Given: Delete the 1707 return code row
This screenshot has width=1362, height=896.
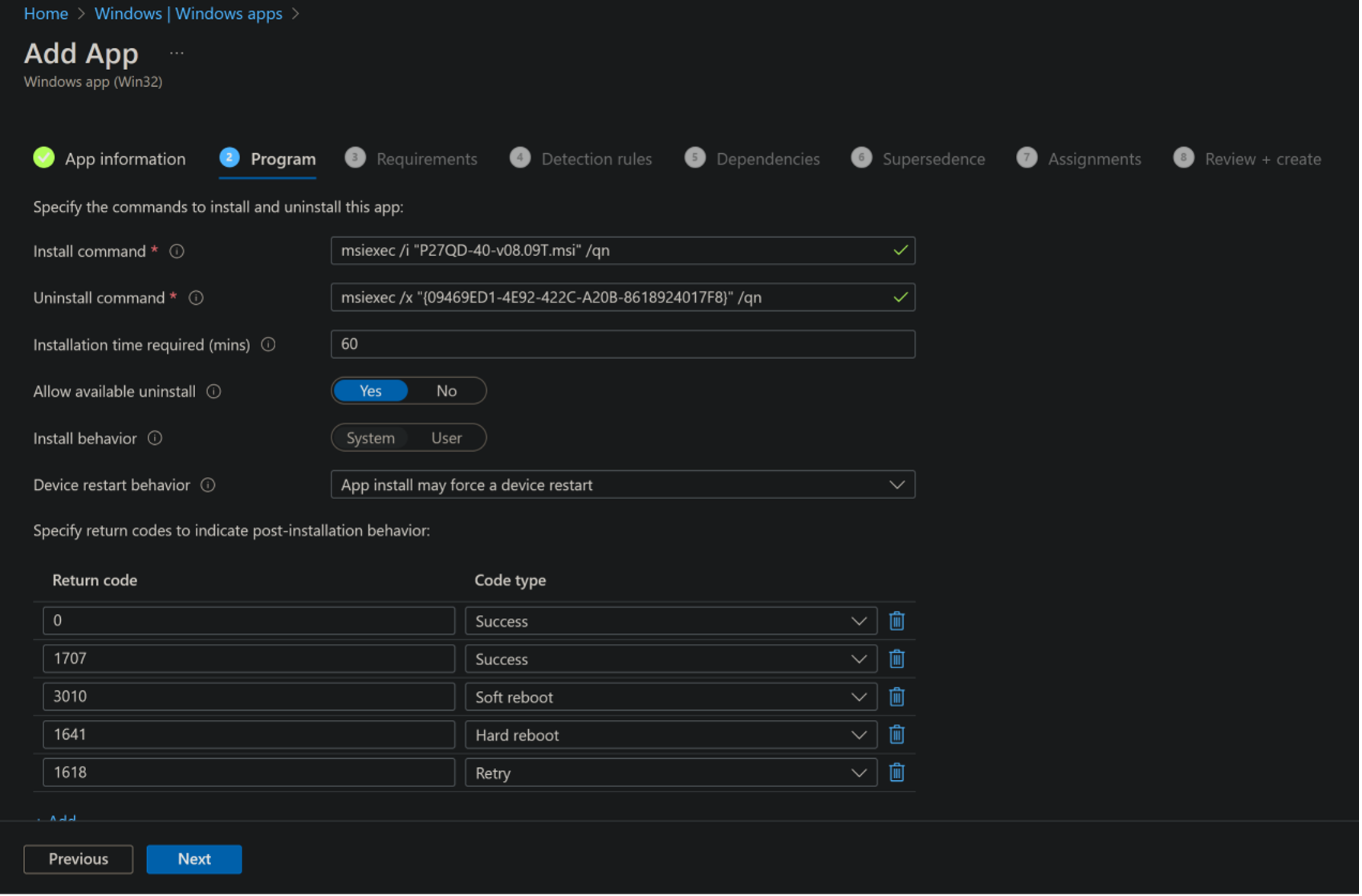Looking at the screenshot, I should (896, 659).
